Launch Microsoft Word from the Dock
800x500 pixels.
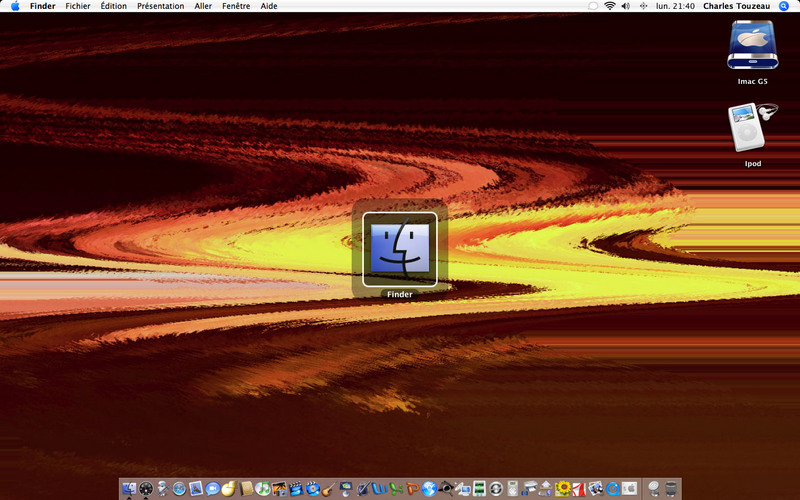click(378, 489)
